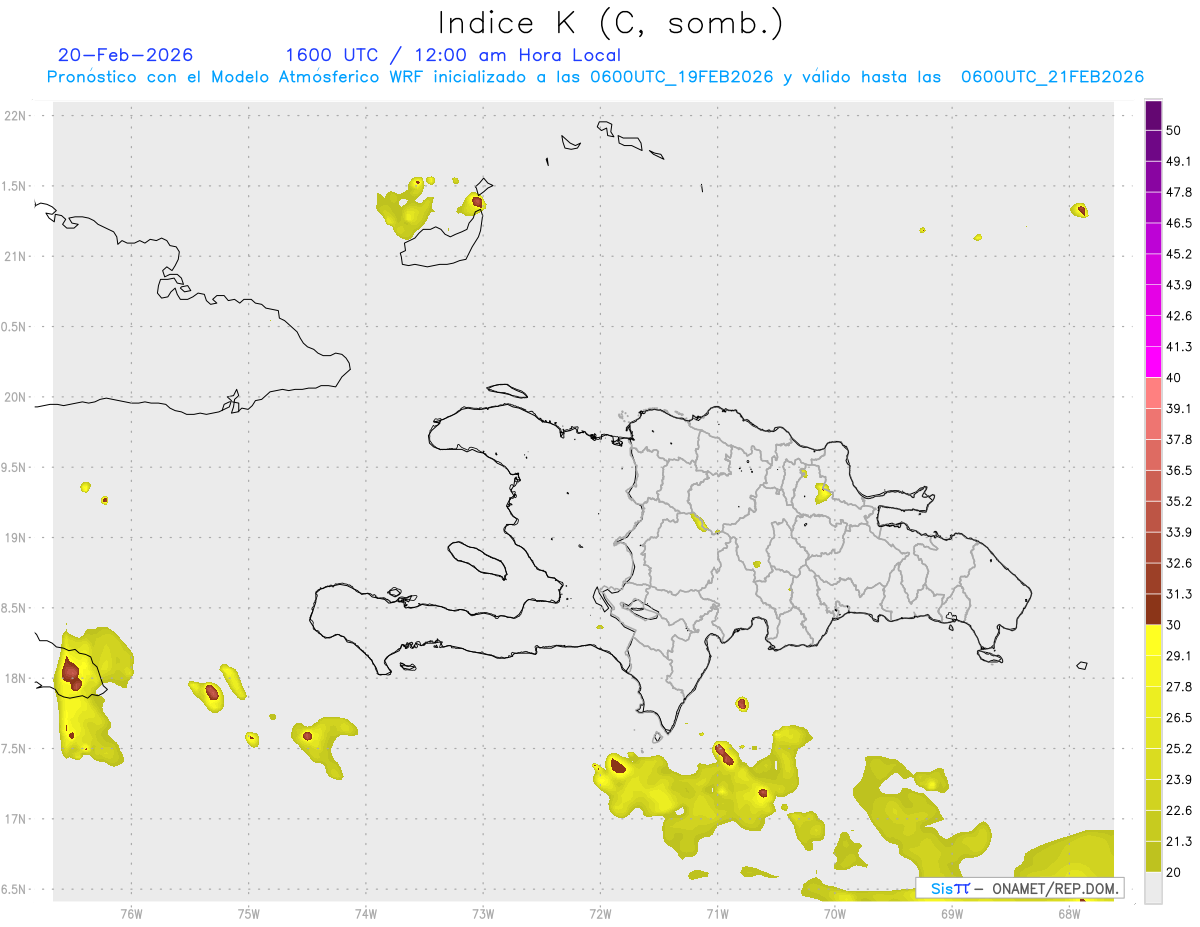The height and width of the screenshot is (927, 1200).
Task: Pick the dark purple swatch above 50
Action: coord(1154,116)
